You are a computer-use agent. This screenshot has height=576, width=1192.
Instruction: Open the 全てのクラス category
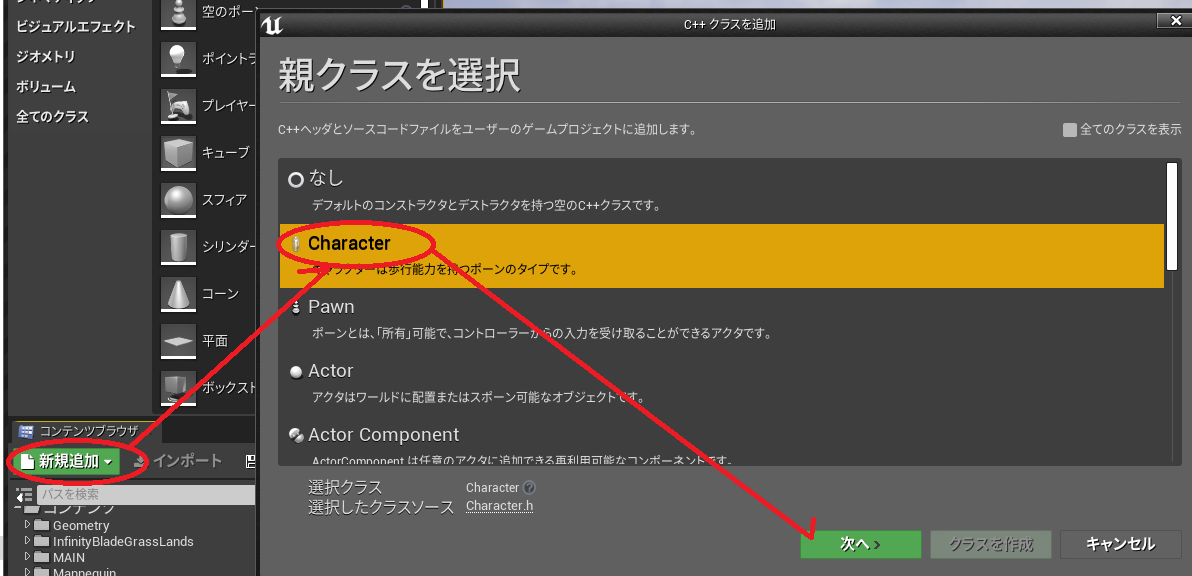point(52,117)
